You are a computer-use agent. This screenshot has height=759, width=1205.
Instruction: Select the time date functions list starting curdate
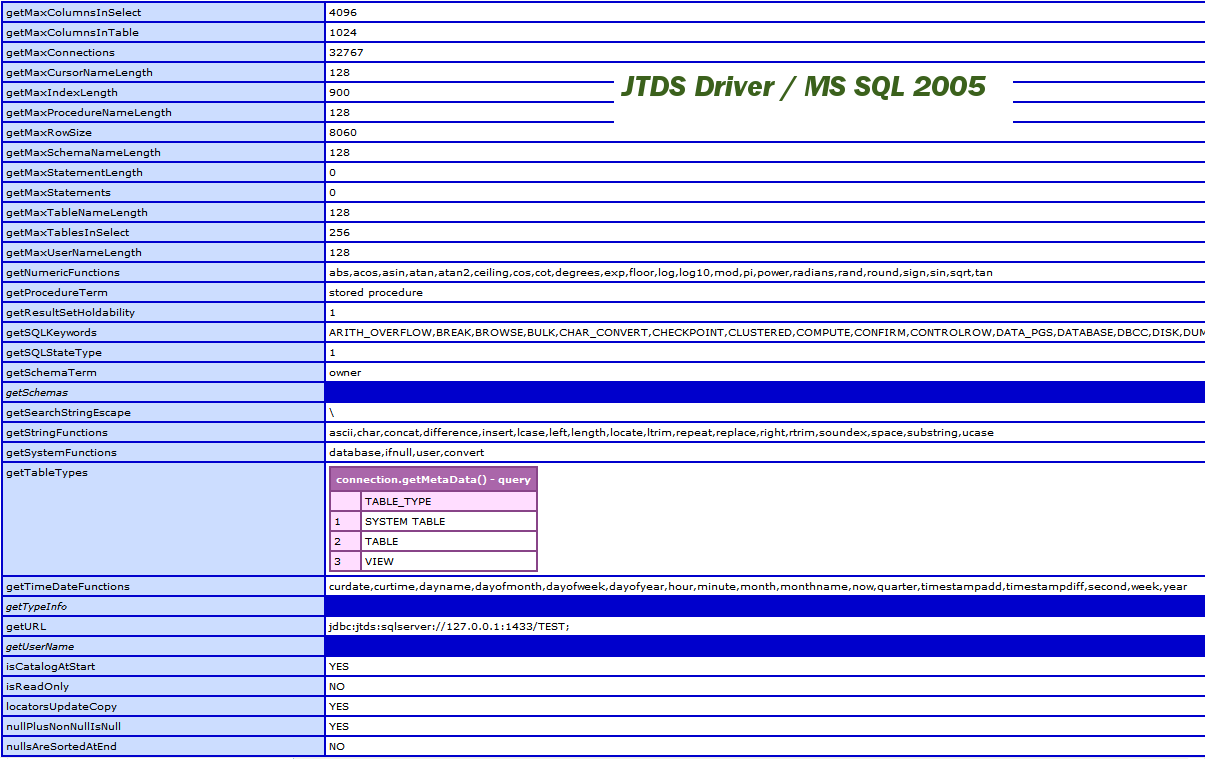pyautogui.click(x=758, y=587)
